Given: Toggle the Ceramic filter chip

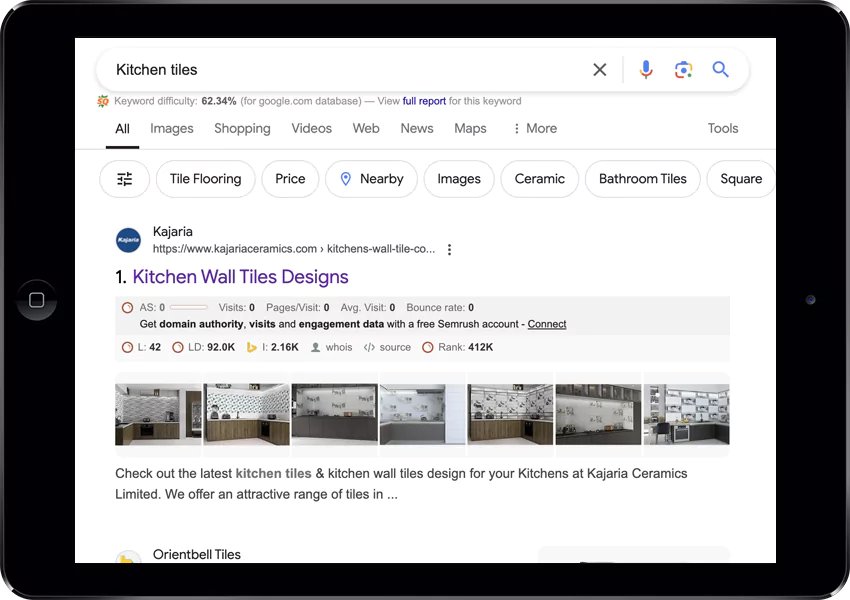Looking at the screenshot, I should (539, 179).
